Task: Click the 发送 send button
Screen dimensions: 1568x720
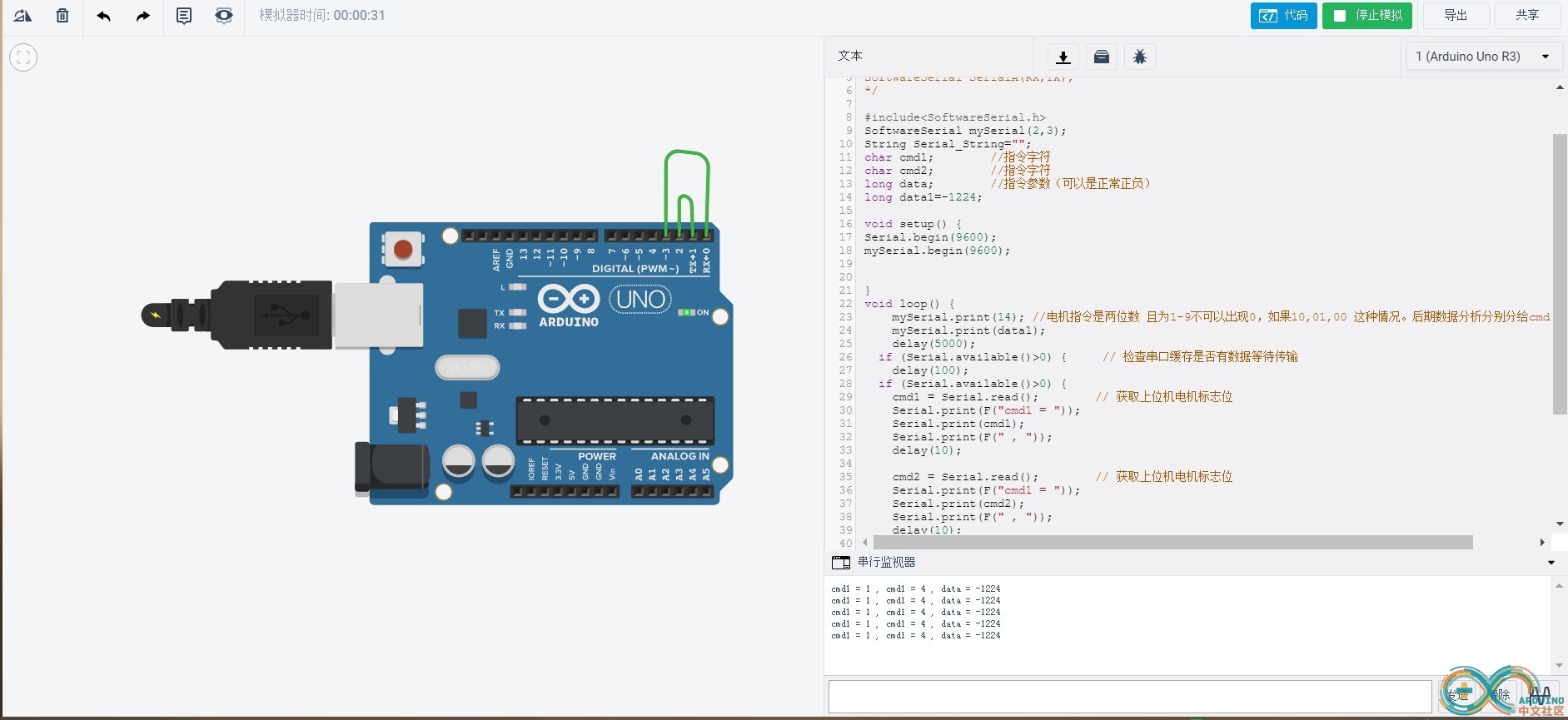Action: click(1458, 695)
